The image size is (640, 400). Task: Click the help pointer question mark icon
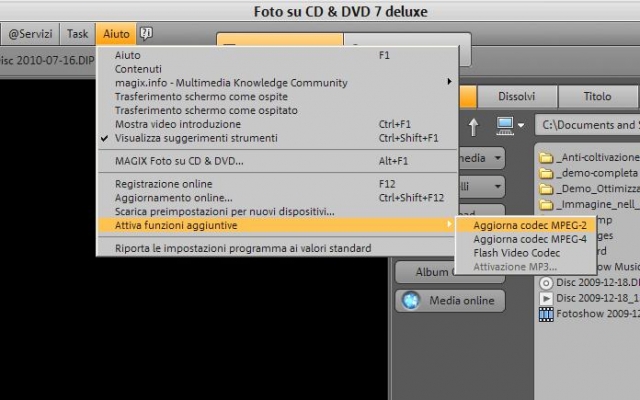click(x=146, y=33)
